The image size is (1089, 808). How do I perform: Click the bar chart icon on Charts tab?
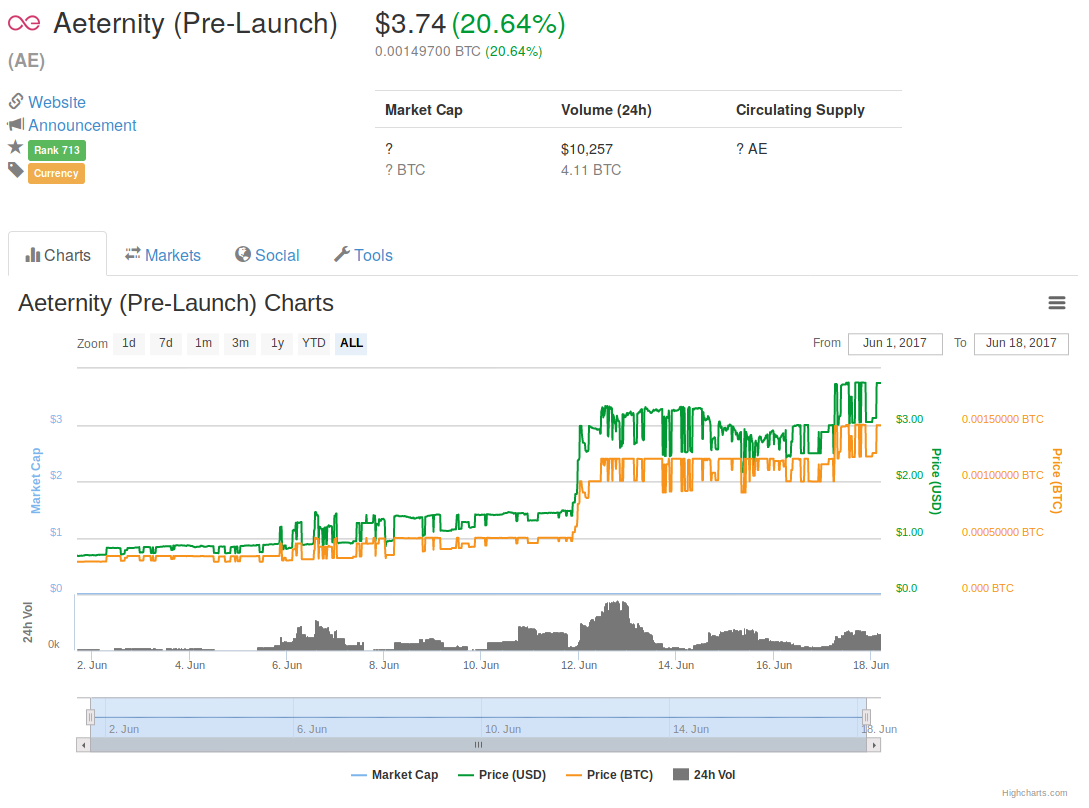pyautogui.click(x=33, y=255)
